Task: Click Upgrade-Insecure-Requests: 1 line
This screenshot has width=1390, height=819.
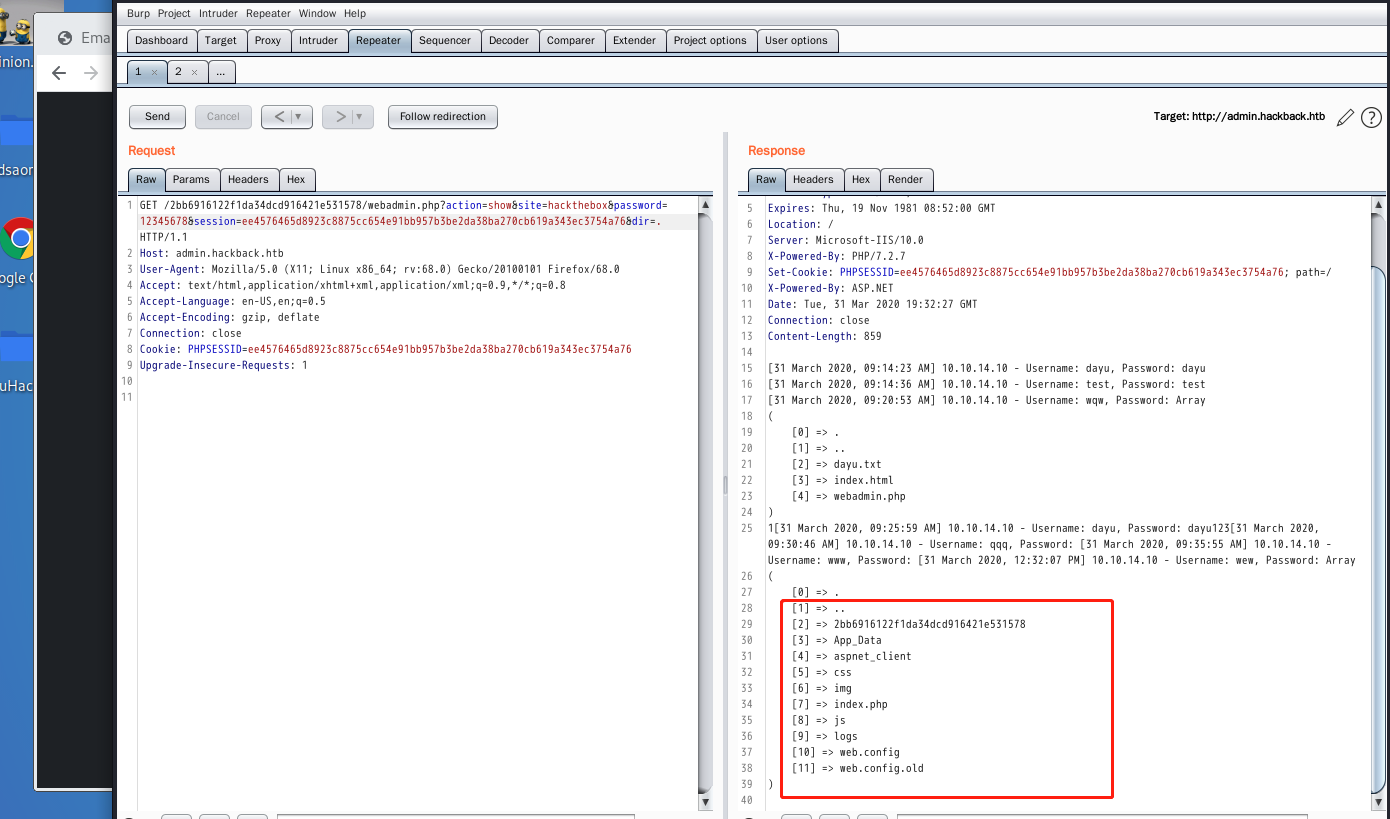Action: pyautogui.click(x=224, y=365)
